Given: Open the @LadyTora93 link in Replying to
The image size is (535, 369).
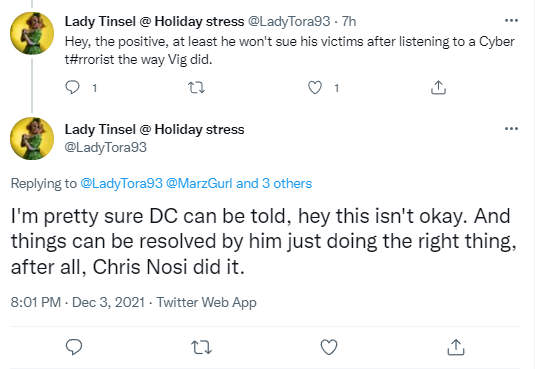Looking at the screenshot, I should [x=121, y=184].
